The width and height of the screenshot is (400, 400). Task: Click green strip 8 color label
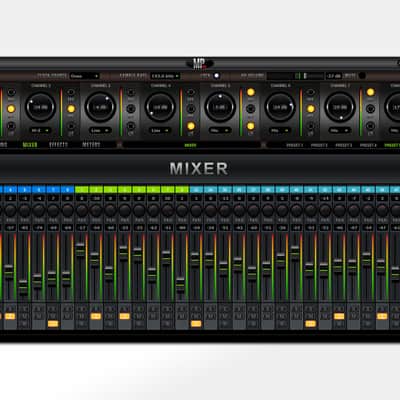tap(182, 190)
